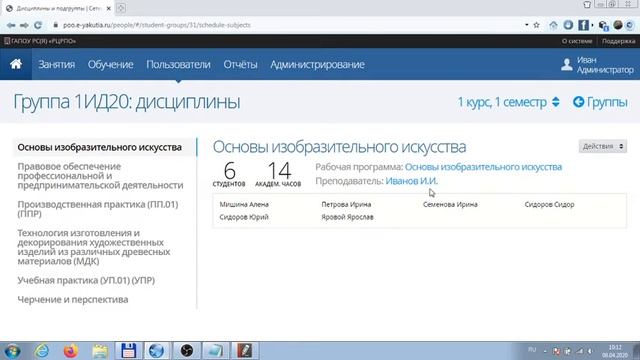The width and height of the screenshot is (640, 360).
Task: Open the file explorer folder on the taskbar
Action: coord(100,351)
